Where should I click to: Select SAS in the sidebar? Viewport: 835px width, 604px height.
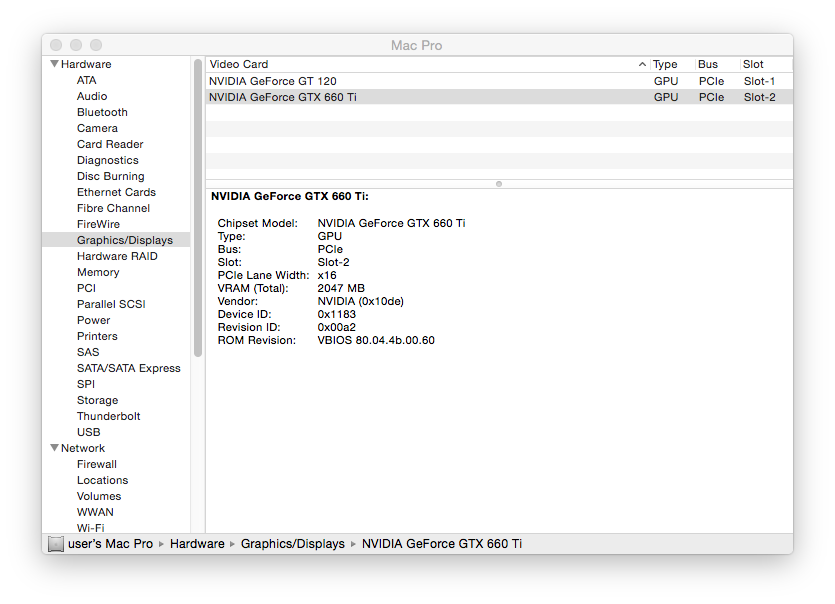point(88,352)
